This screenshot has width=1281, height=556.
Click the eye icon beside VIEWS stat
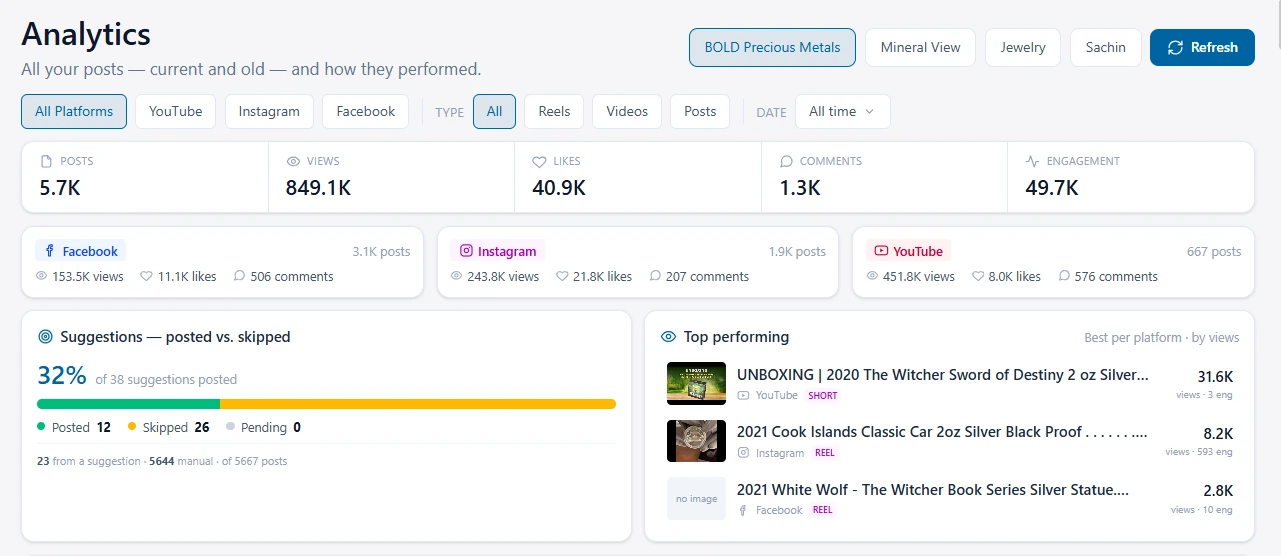click(293, 161)
